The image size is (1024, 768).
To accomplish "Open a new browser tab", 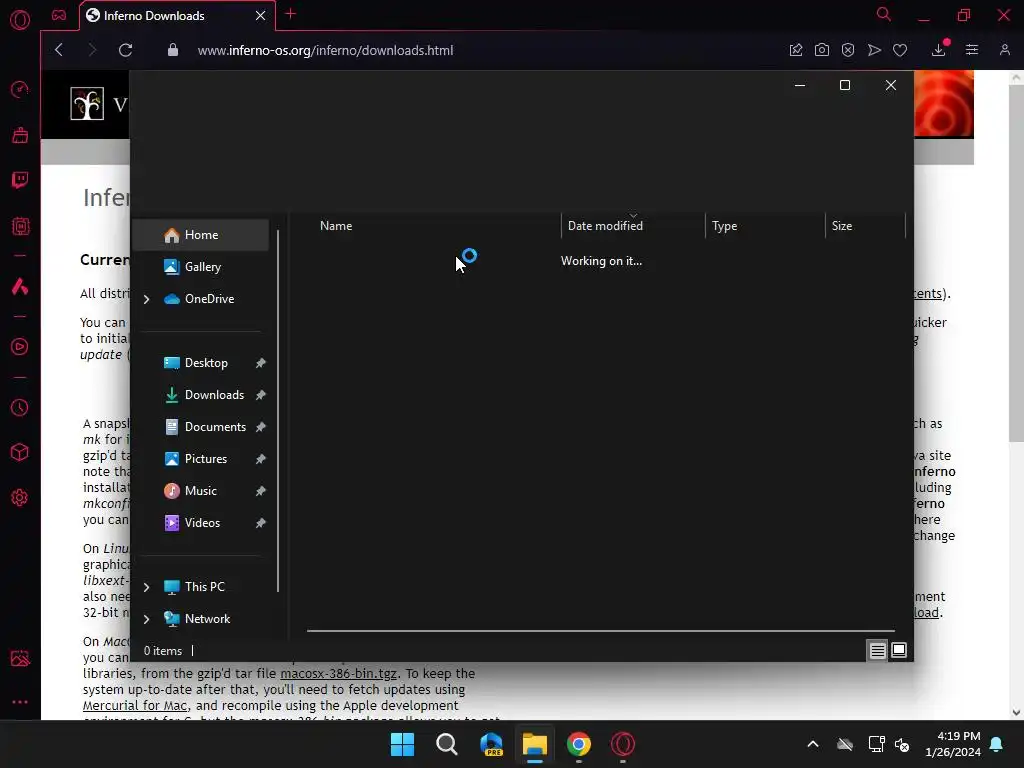I will [x=291, y=14].
